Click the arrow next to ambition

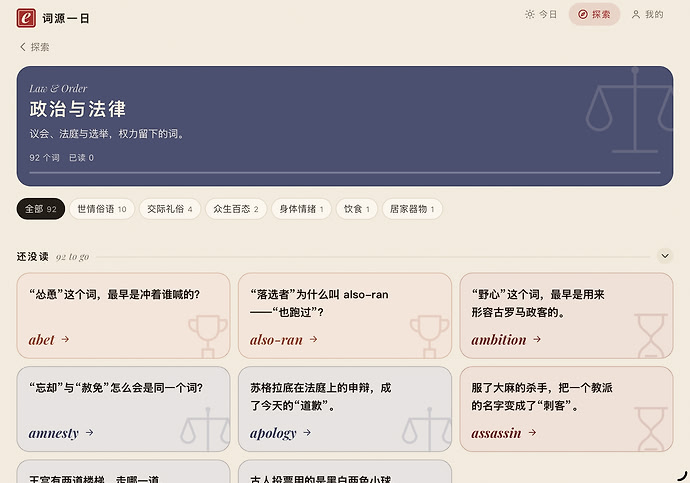(537, 339)
